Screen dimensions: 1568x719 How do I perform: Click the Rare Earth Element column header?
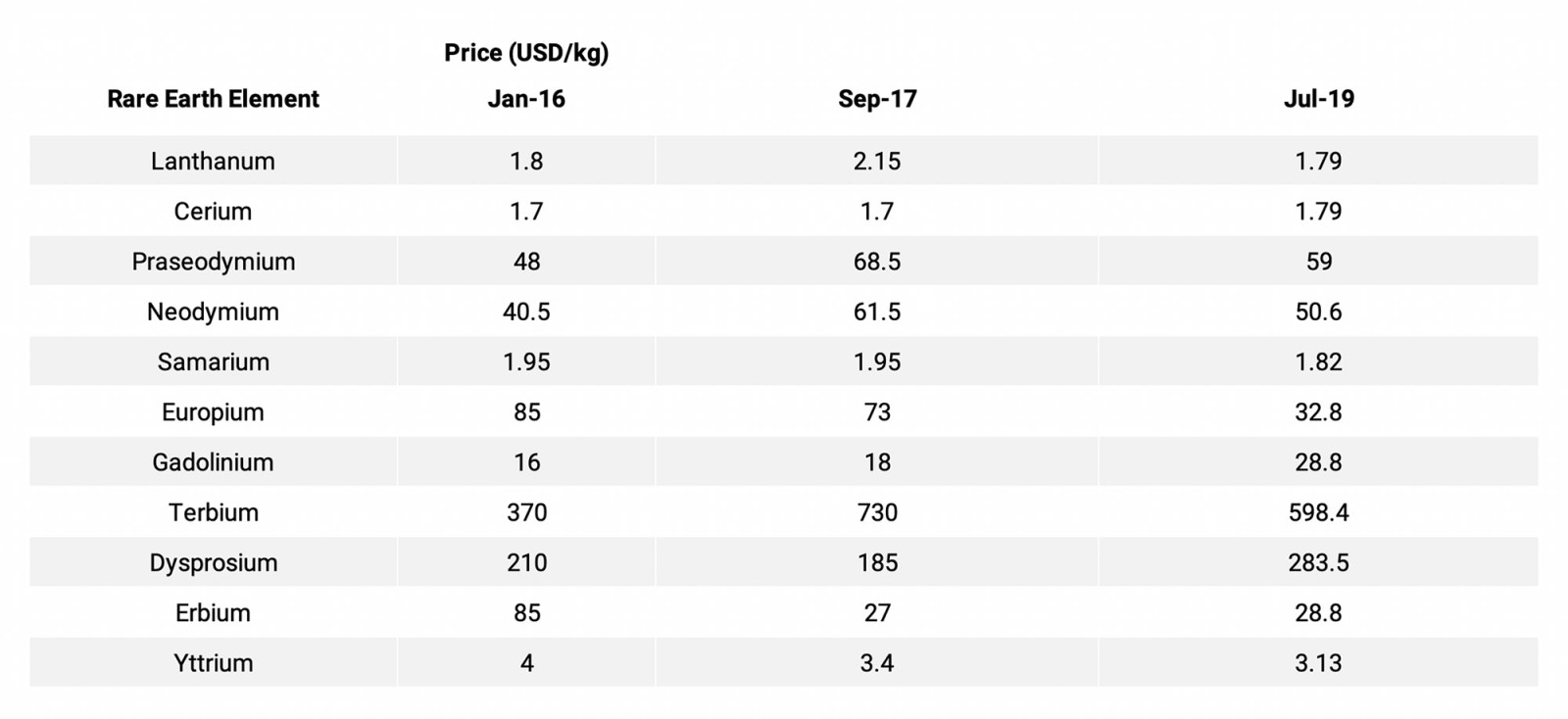(213, 99)
